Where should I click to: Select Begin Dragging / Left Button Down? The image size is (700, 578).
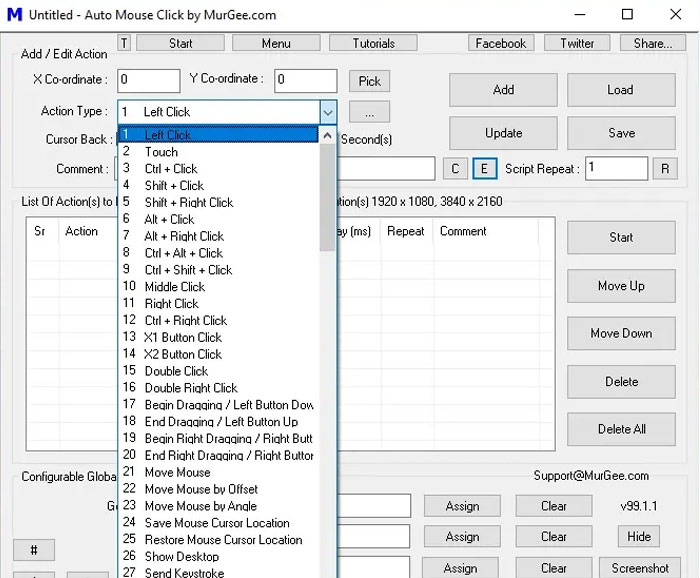pos(218,405)
